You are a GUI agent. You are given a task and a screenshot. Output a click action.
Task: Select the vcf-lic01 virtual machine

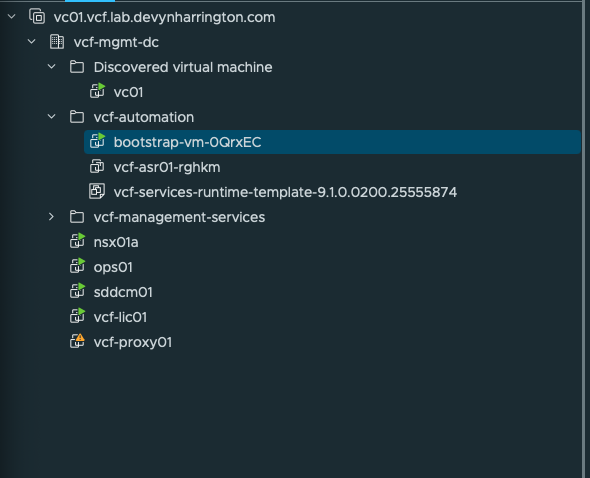(120, 317)
